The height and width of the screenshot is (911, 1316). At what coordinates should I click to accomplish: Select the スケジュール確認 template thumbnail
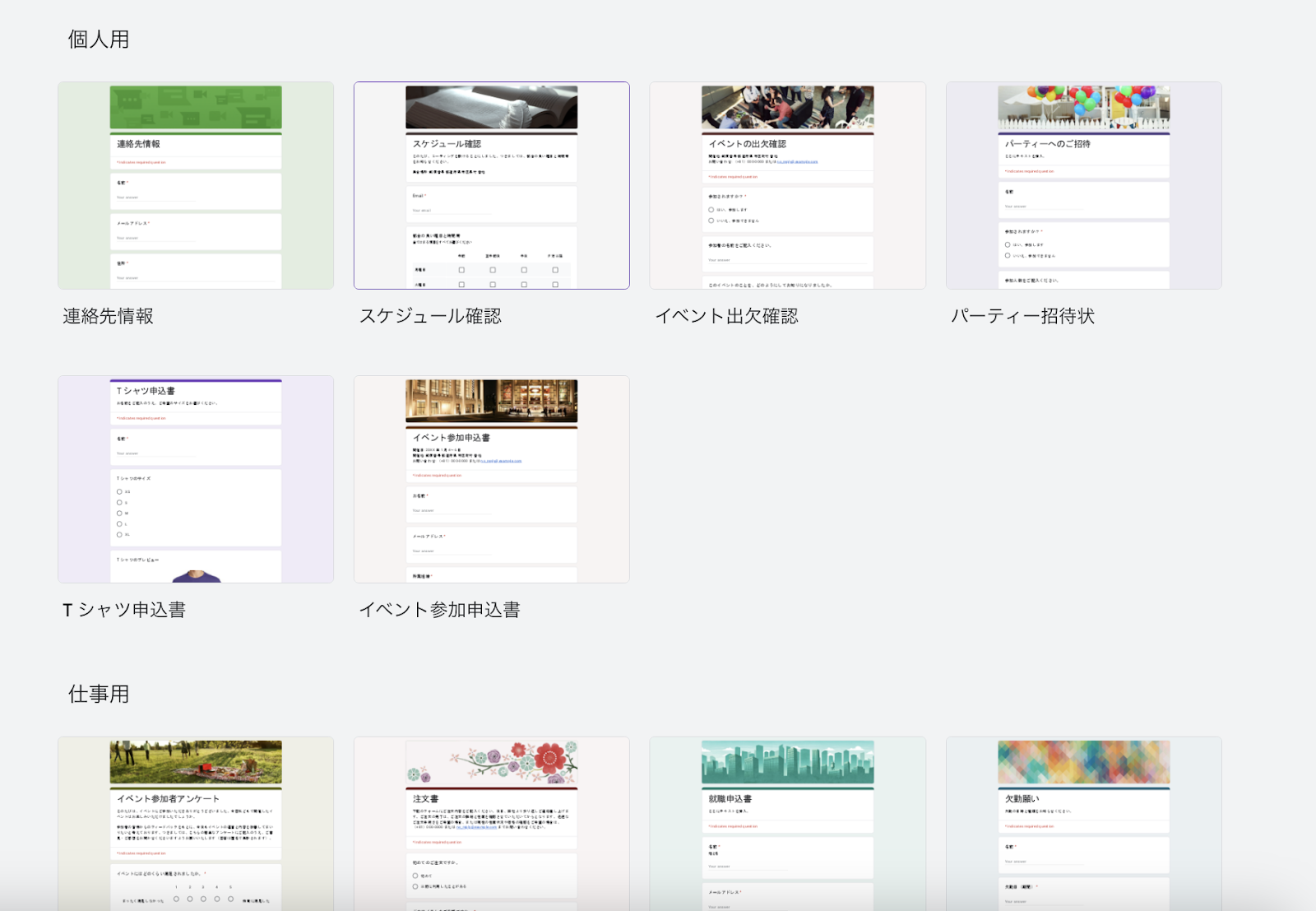[x=492, y=186]
